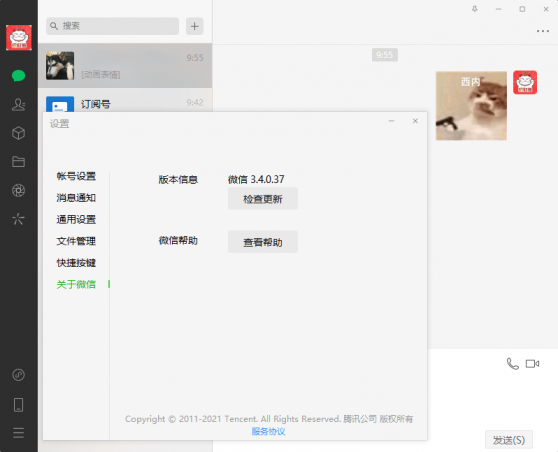Click the phone icon in sidebar
The height and width of the screenshot is (452, 558).
(19, 405)
